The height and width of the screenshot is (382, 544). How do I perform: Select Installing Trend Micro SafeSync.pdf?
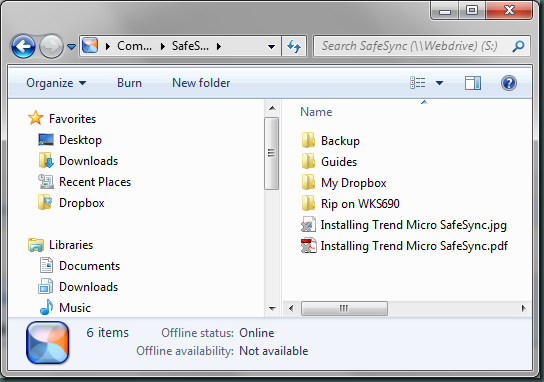click(414, 246)
